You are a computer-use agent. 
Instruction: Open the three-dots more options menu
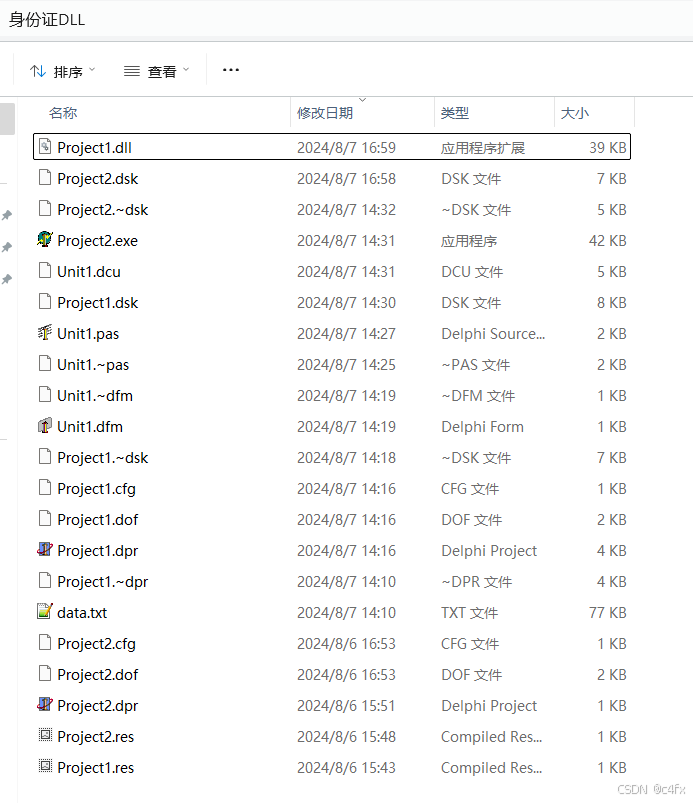point(231,70)
